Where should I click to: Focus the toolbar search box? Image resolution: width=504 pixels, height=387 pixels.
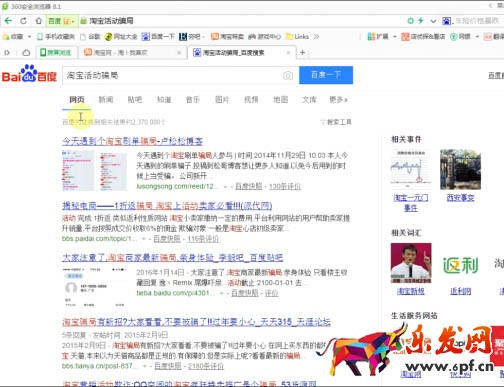pos(477,21)
